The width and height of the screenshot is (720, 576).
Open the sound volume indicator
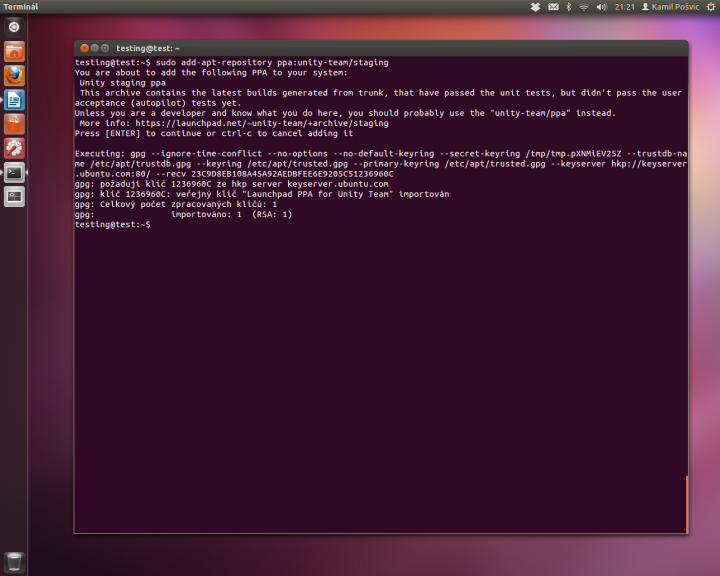click(602, 7)
